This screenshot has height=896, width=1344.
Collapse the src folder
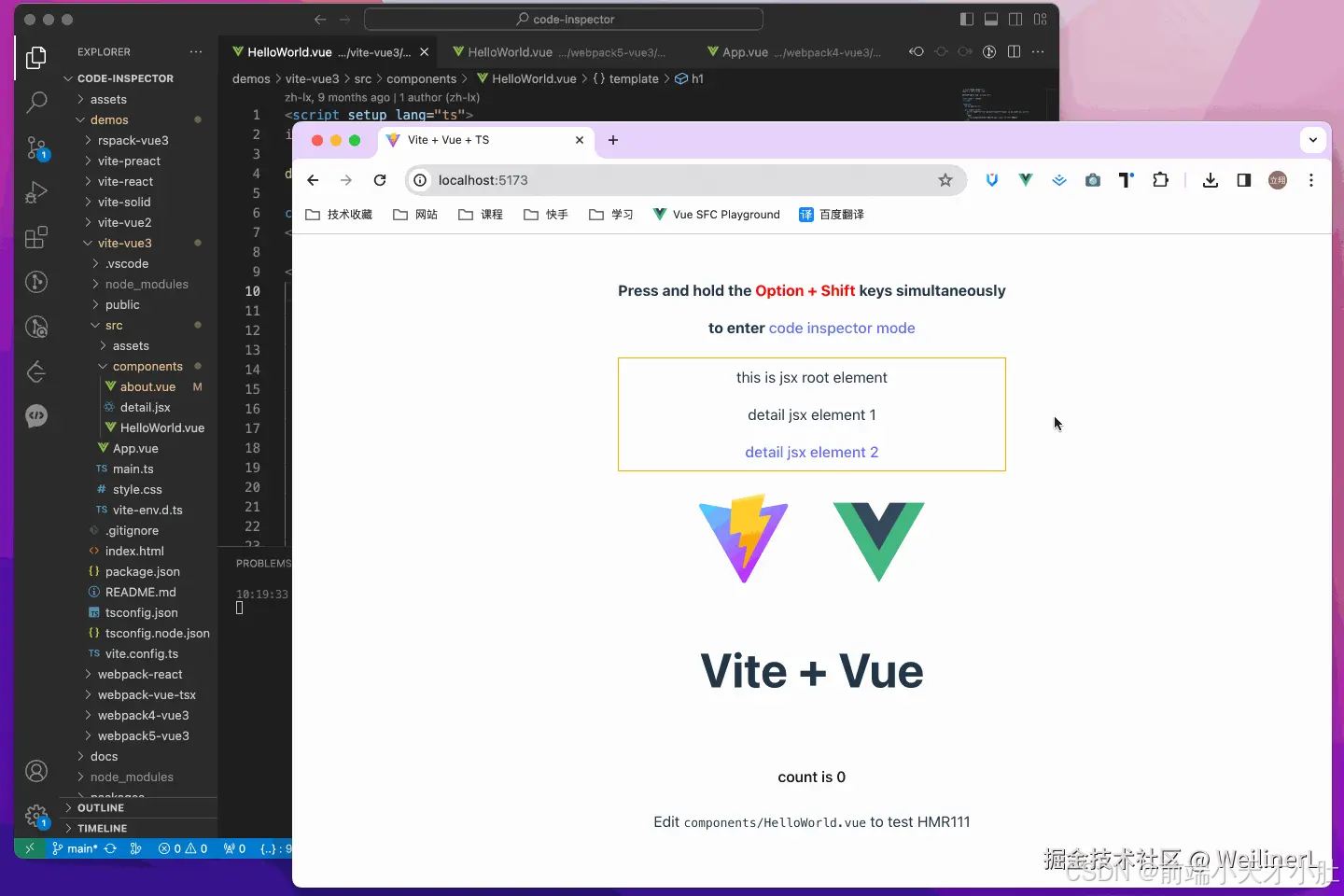tap(140, 325)
